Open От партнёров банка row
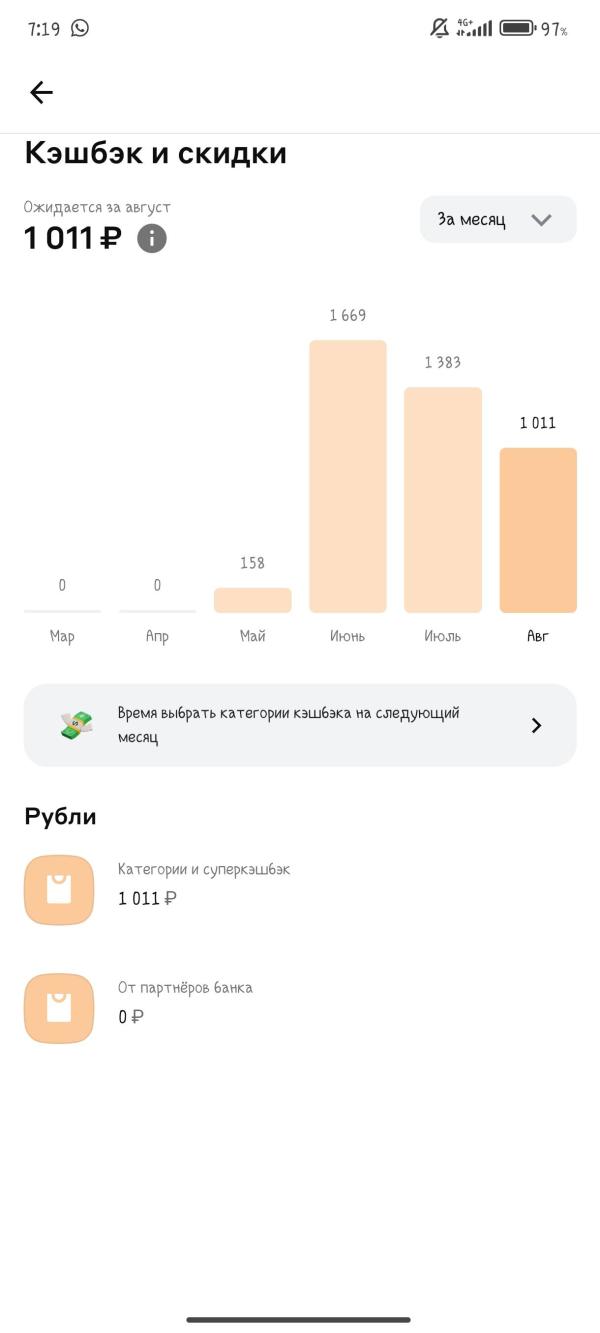Screen dimensions: 600x1333 pos(300,1008)
